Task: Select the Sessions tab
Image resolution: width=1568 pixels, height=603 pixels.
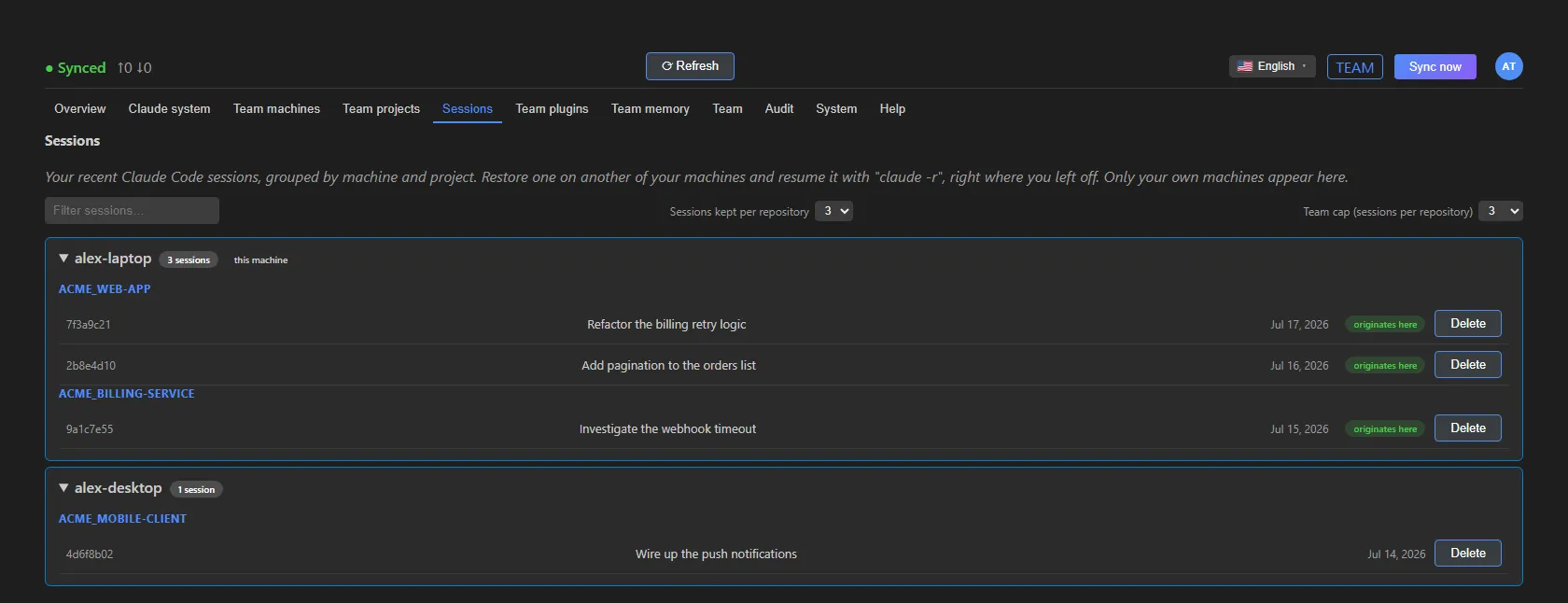Action: point(468,109)
